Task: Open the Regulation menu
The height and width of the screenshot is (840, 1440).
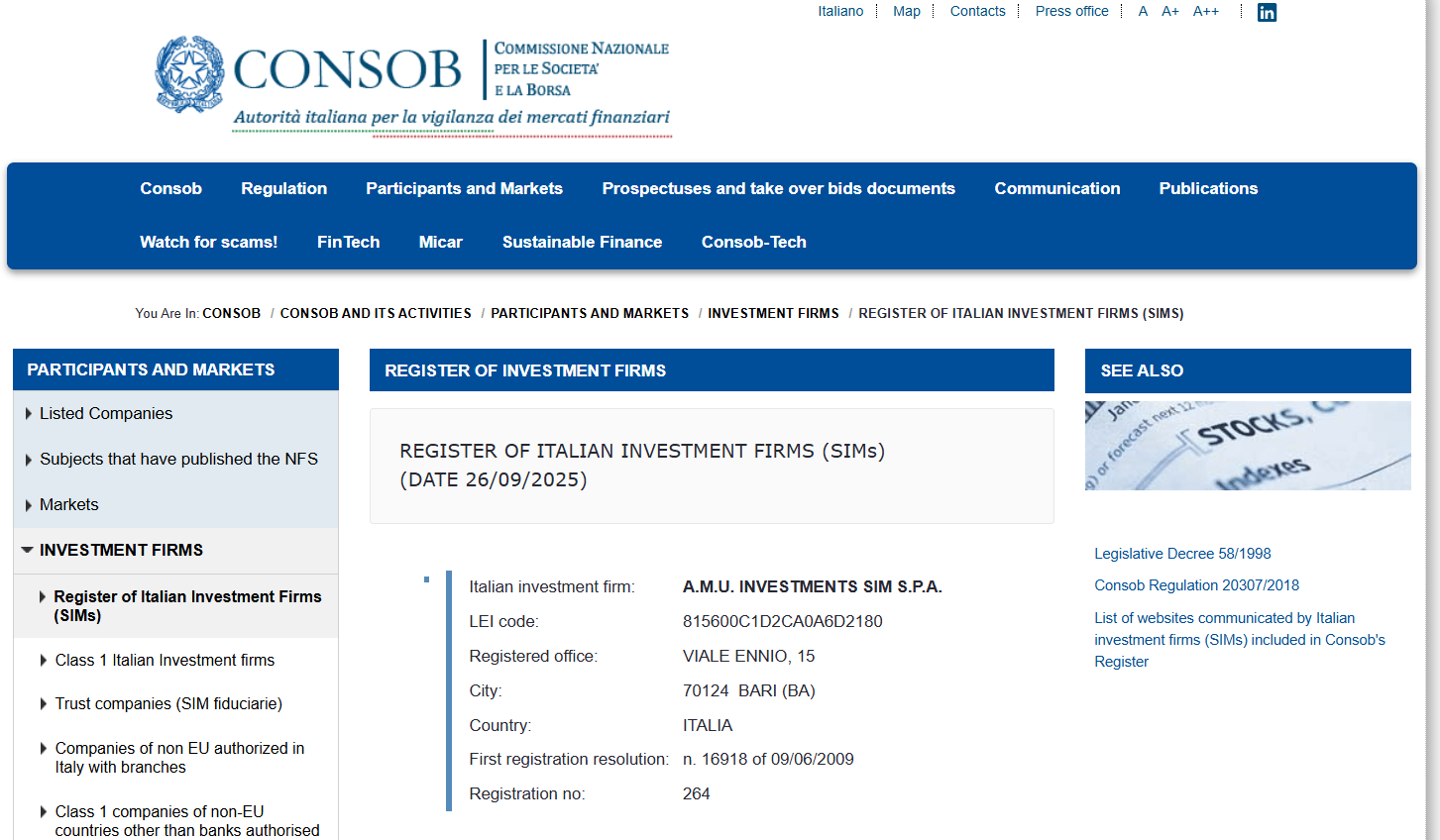Action: [283, 188]
